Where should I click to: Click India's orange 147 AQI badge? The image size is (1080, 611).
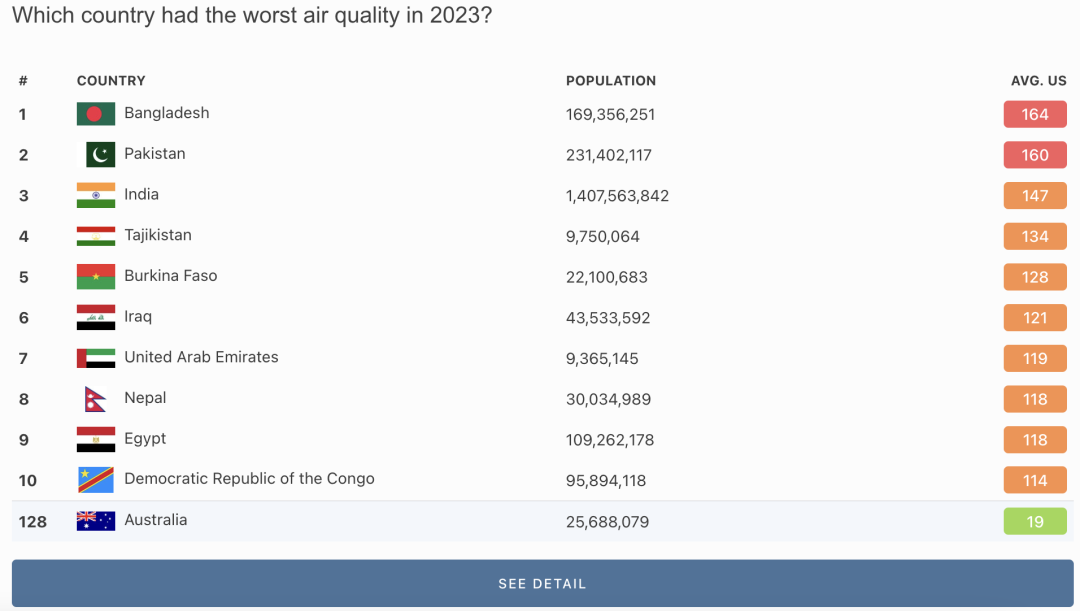coord(1035,196)
